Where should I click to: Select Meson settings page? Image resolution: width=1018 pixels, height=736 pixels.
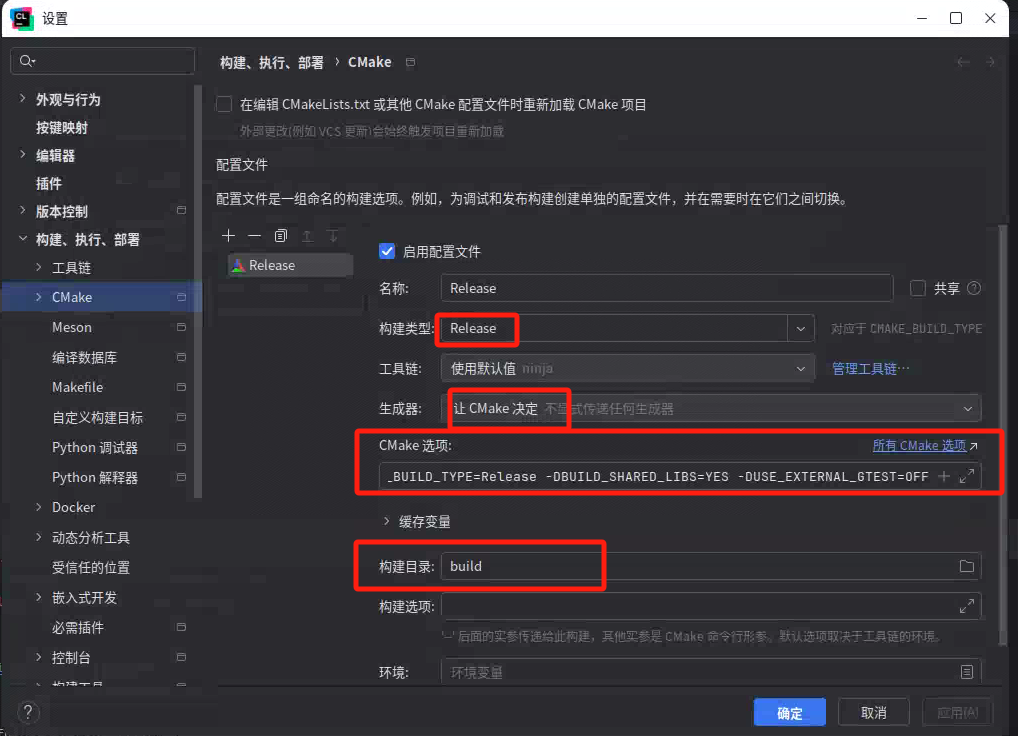[71, 327]
